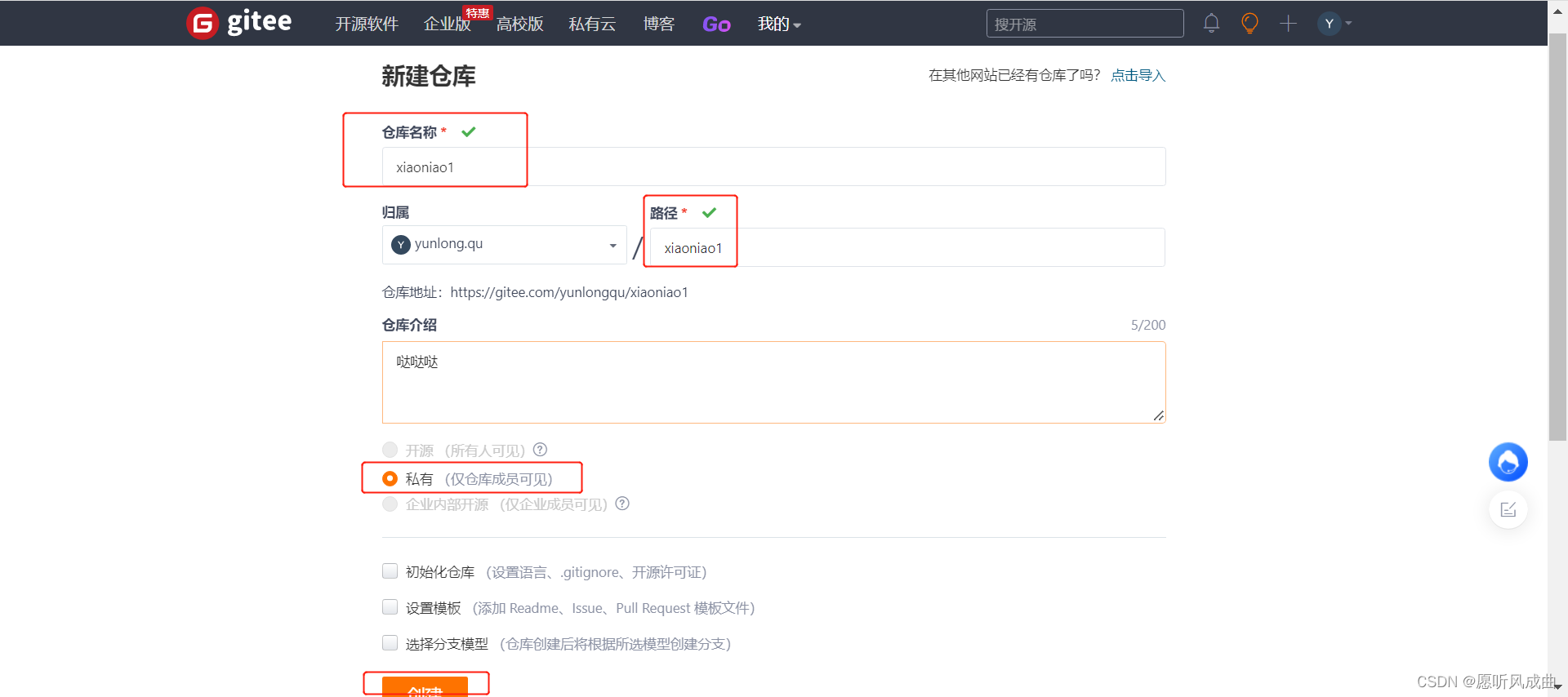Click the plus create-new icon
This screenshot has height=697, width=1568.
(1288, 24)
